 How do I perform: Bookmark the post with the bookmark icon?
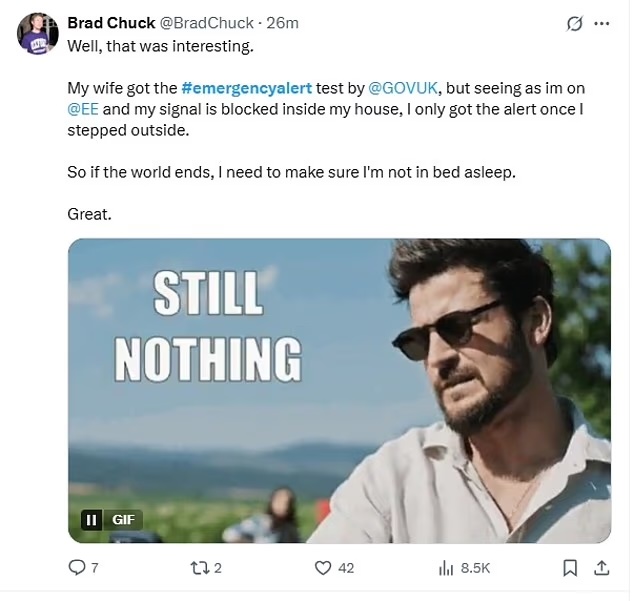(570, 568)
